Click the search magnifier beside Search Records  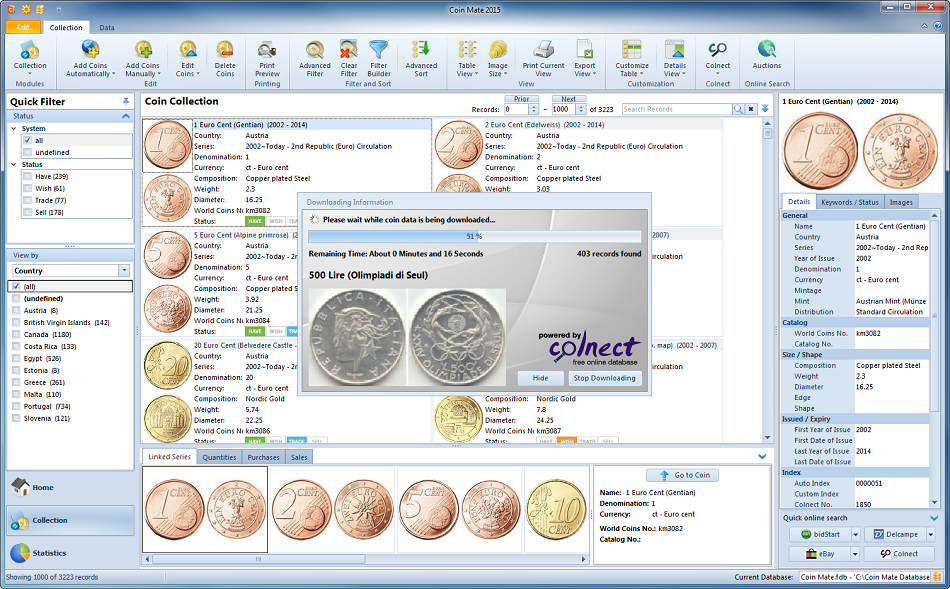(738, 109)
